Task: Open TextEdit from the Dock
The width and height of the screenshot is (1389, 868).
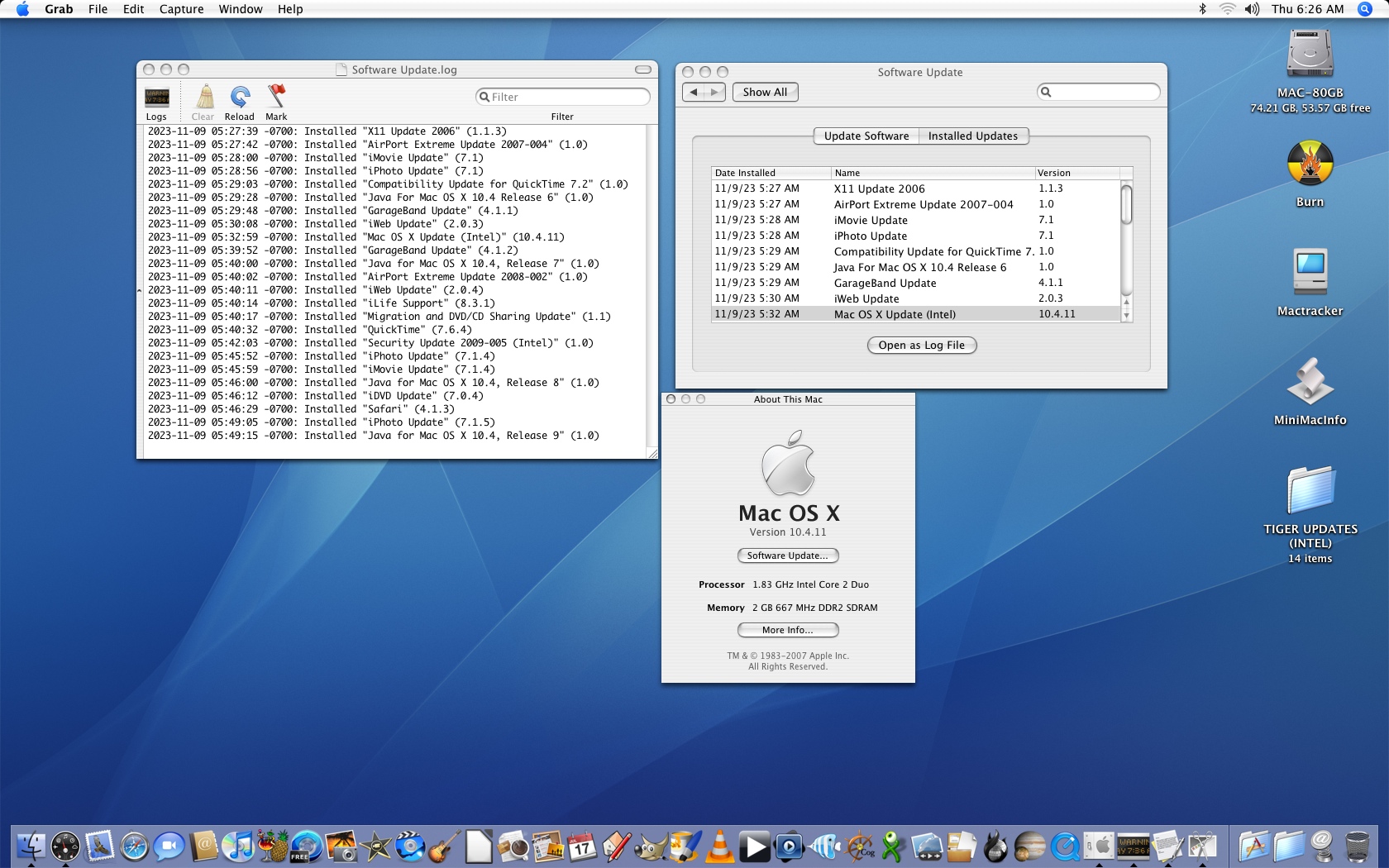Action: pyautogui.click(x=1168, y=846)
